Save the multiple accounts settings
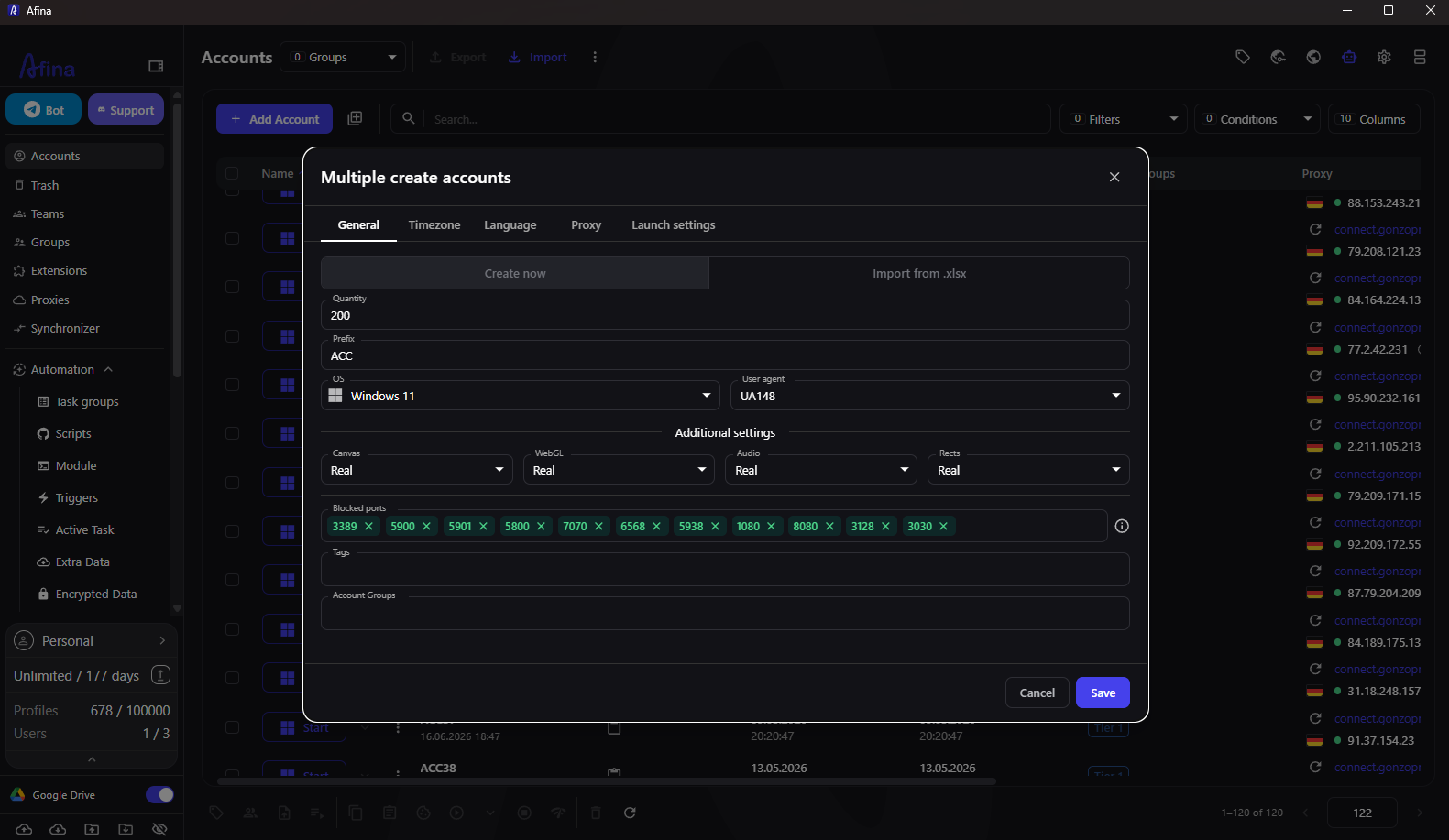This screenshot has width=1449, height=840. coord(1103,693)
